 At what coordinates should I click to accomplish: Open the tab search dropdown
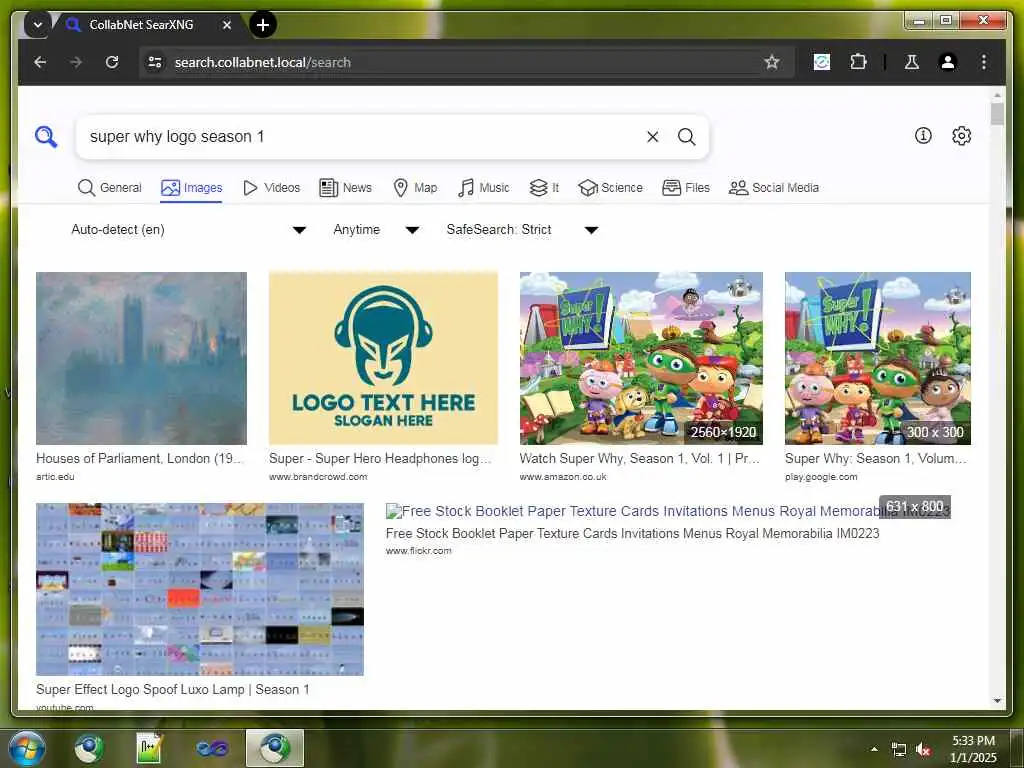tap(38, 25)
